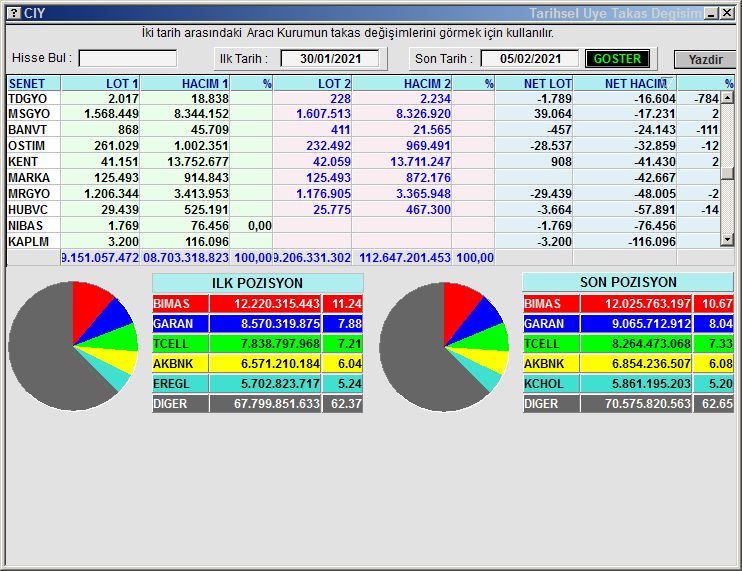Click ILK POZISYON header
The image size is (742, 571).
click(x=257, y=283)
